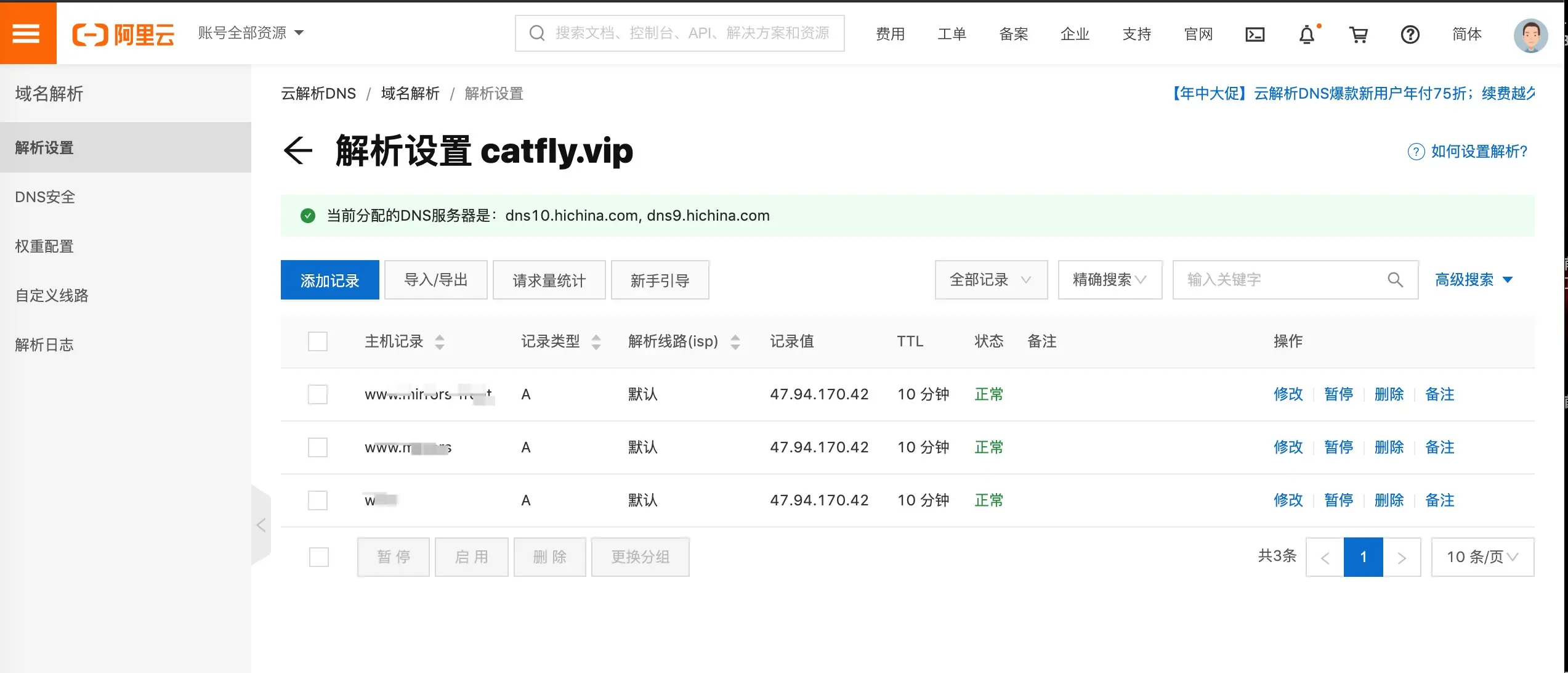Click 备注 on the www.m record row
The height and width of the screenshot is (673, 1568).
click(1440, 447)
